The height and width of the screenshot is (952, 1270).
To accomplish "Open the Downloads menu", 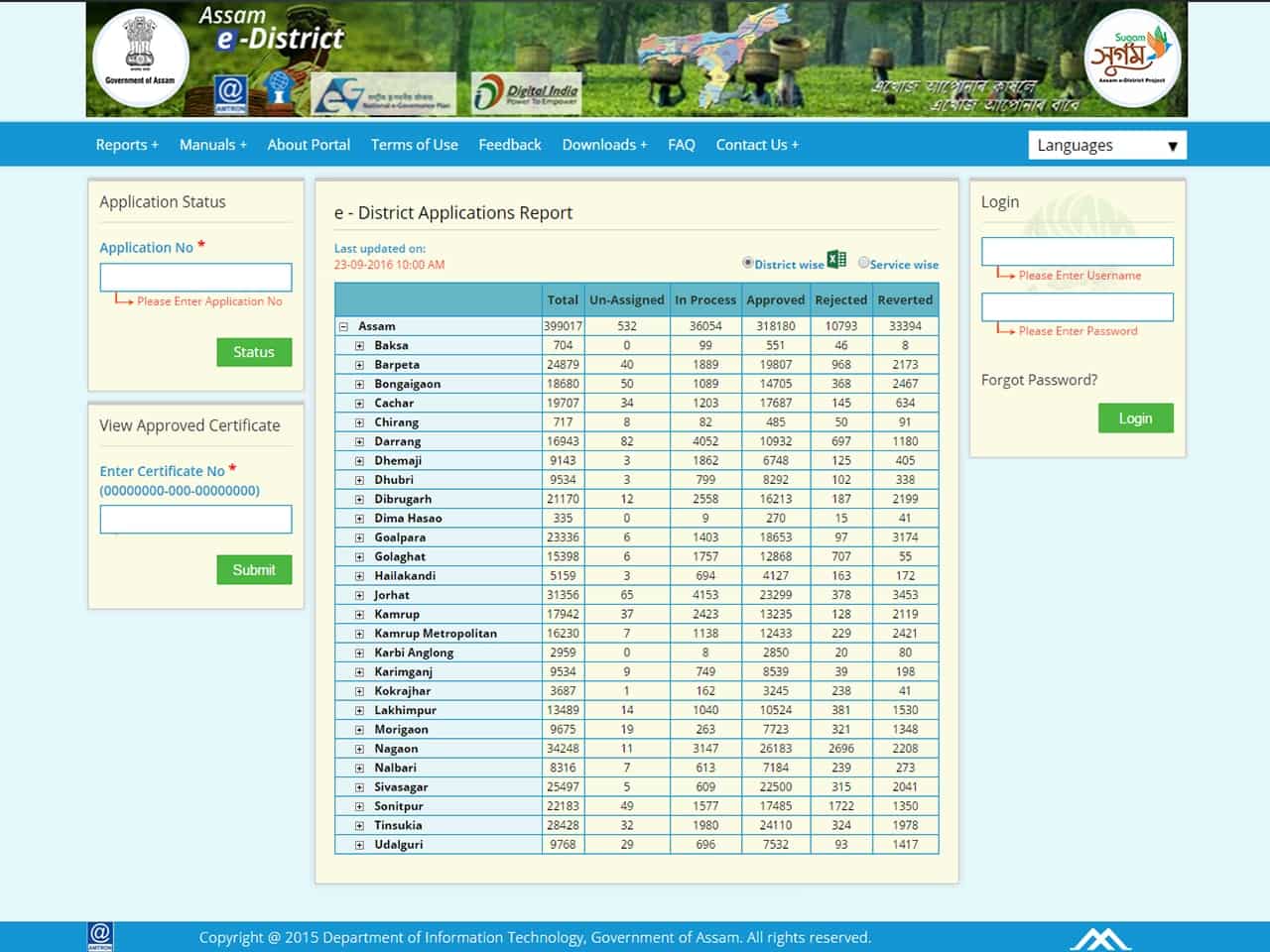I will [604, 145].
